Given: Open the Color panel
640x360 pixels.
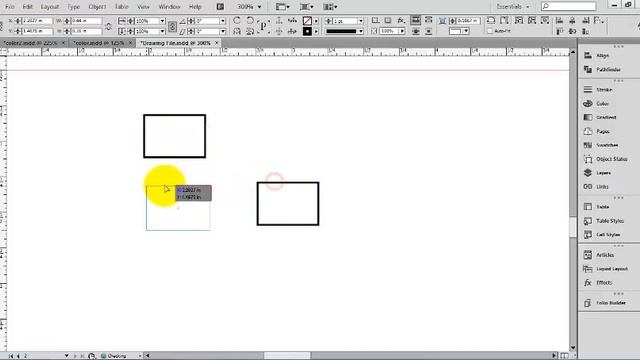Looking at the screenshot, I should (x=597, y=104).
